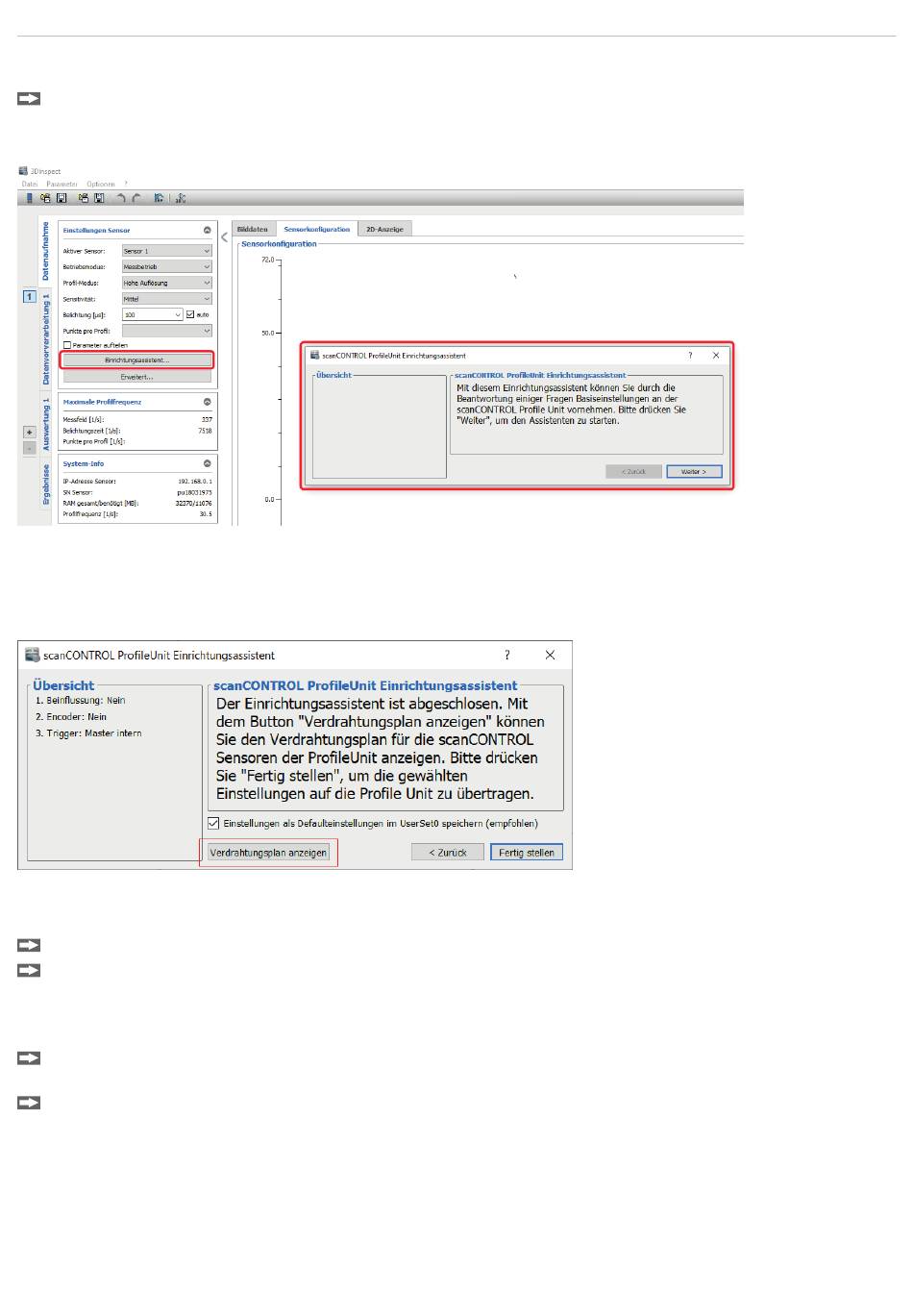The height and width of the screenshot is (1316, 913).
Task: Toggle the auto exposure checkbox
Action: click(x=190, y=314)
